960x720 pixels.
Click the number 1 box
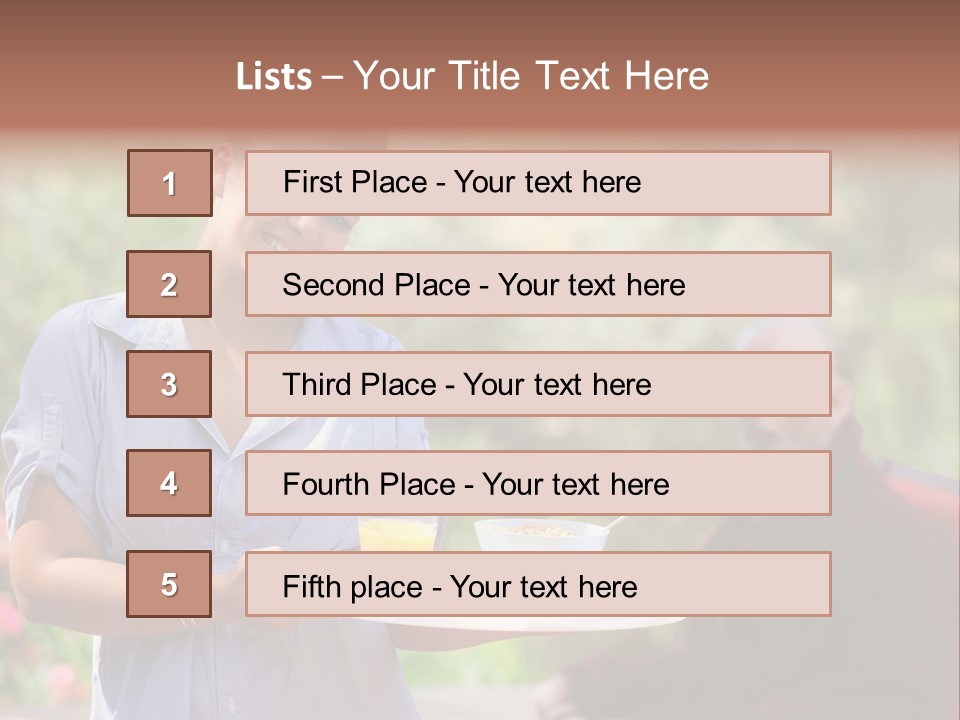click(x=170, y=183)
